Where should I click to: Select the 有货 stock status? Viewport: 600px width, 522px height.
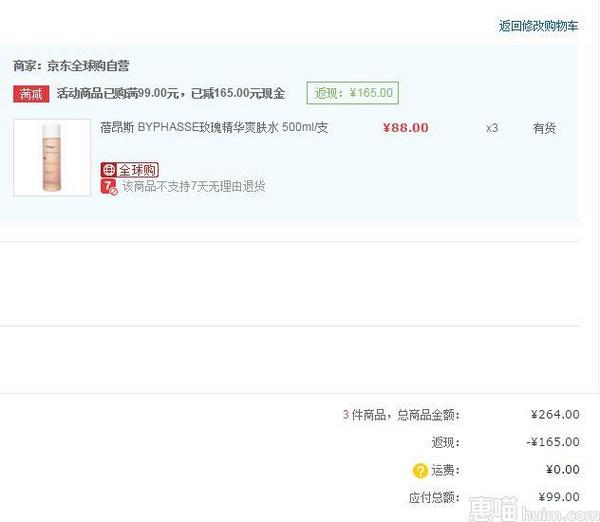[x=544, y=128]
